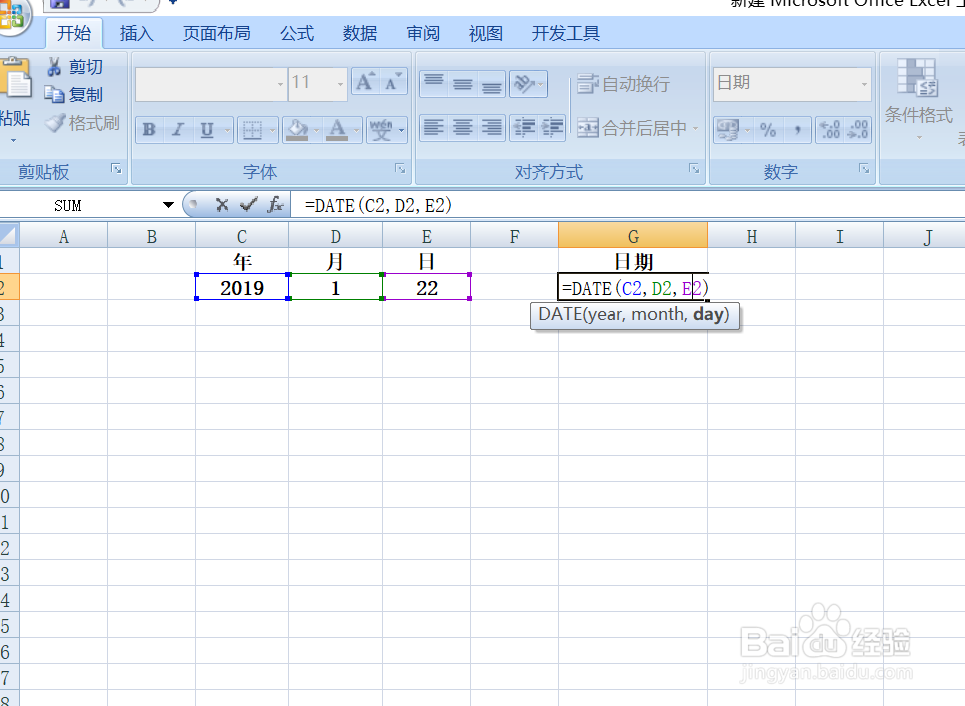
Task: Switch to the 视图 (View) tab
Action: point(486,33)
